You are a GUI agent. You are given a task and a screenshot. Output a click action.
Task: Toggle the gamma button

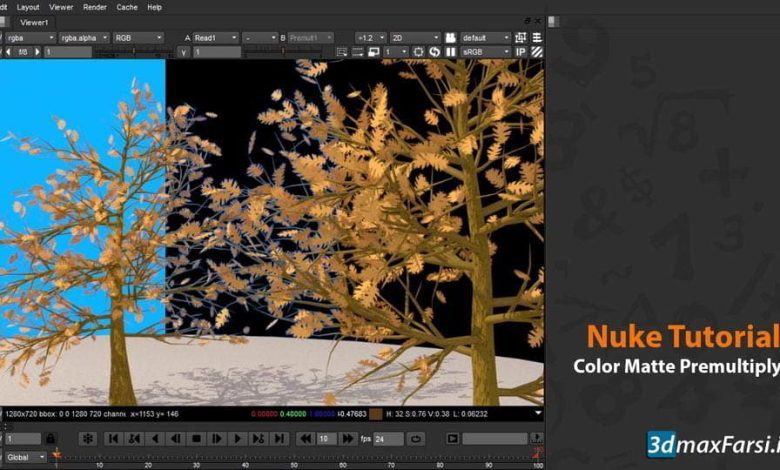tap(184, 52)
